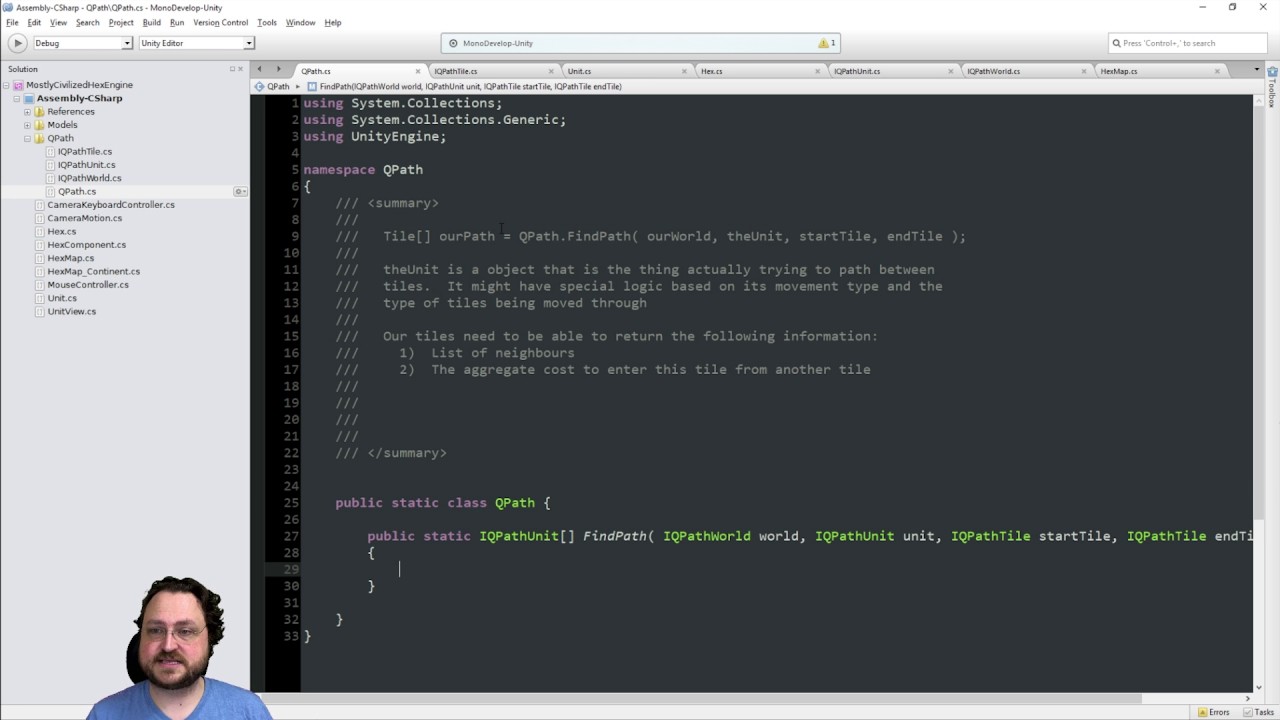Select HexComponent.cs in the solution tree
Viewport: 1280px width, 720px height.
(87, 245)
